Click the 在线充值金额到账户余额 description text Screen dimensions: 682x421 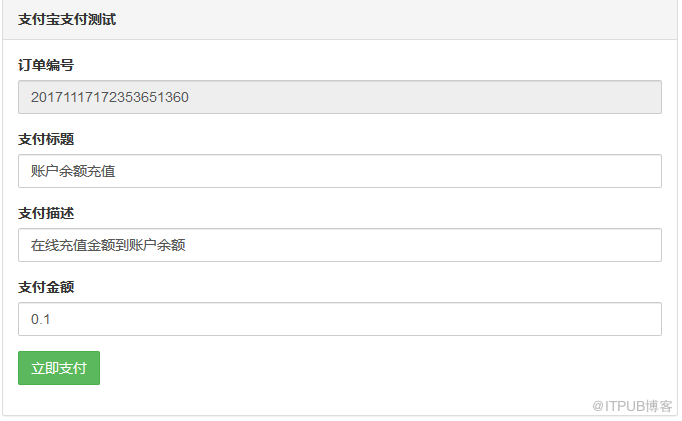pos(108,245)
